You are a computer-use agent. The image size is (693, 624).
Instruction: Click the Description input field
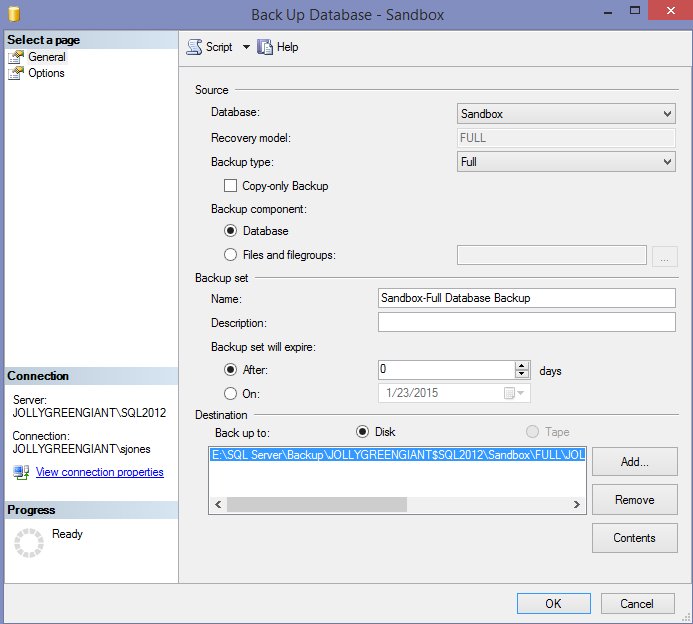(526, 322)
